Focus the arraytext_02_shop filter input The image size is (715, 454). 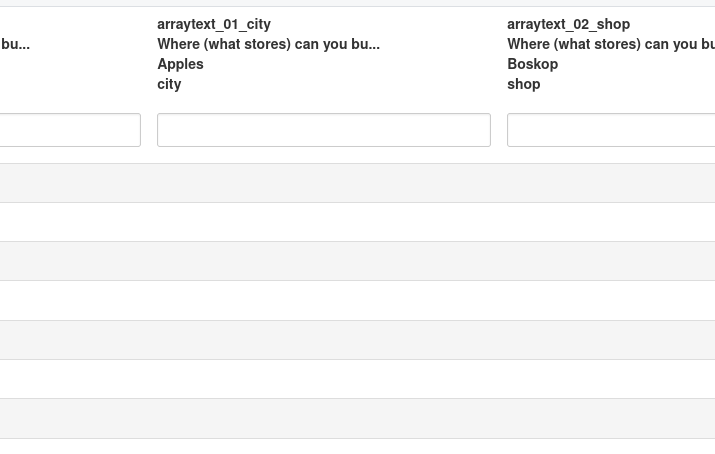coord(610,130)
